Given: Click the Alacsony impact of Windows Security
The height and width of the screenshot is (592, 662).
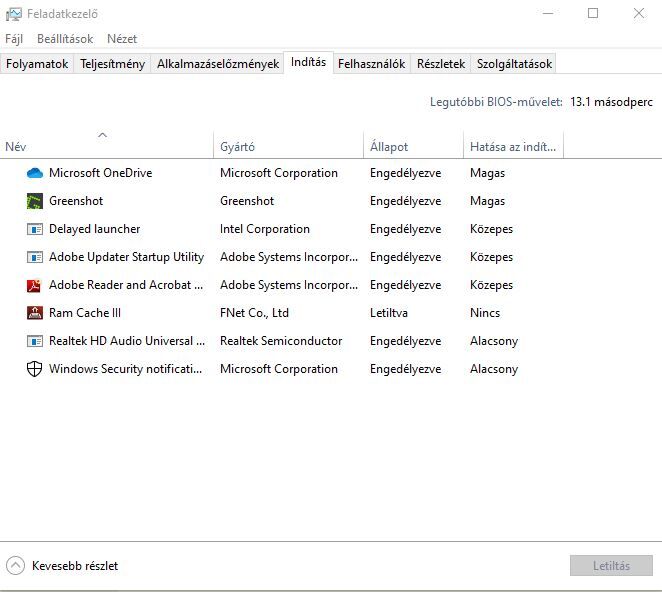Looking at the screenshot, I should [494, 369].
